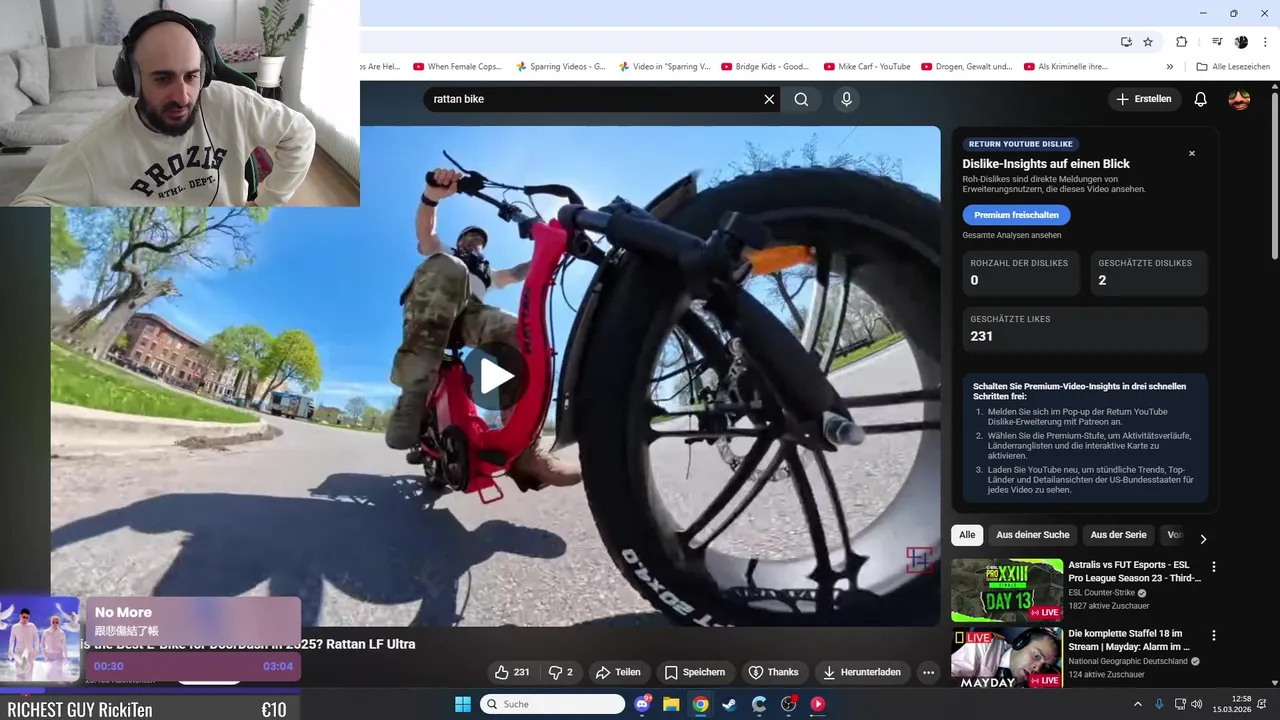Screen dimensions: 1280x720
Task: Open the Alle Lesezeichen folder
Action: pos(1233,67)
